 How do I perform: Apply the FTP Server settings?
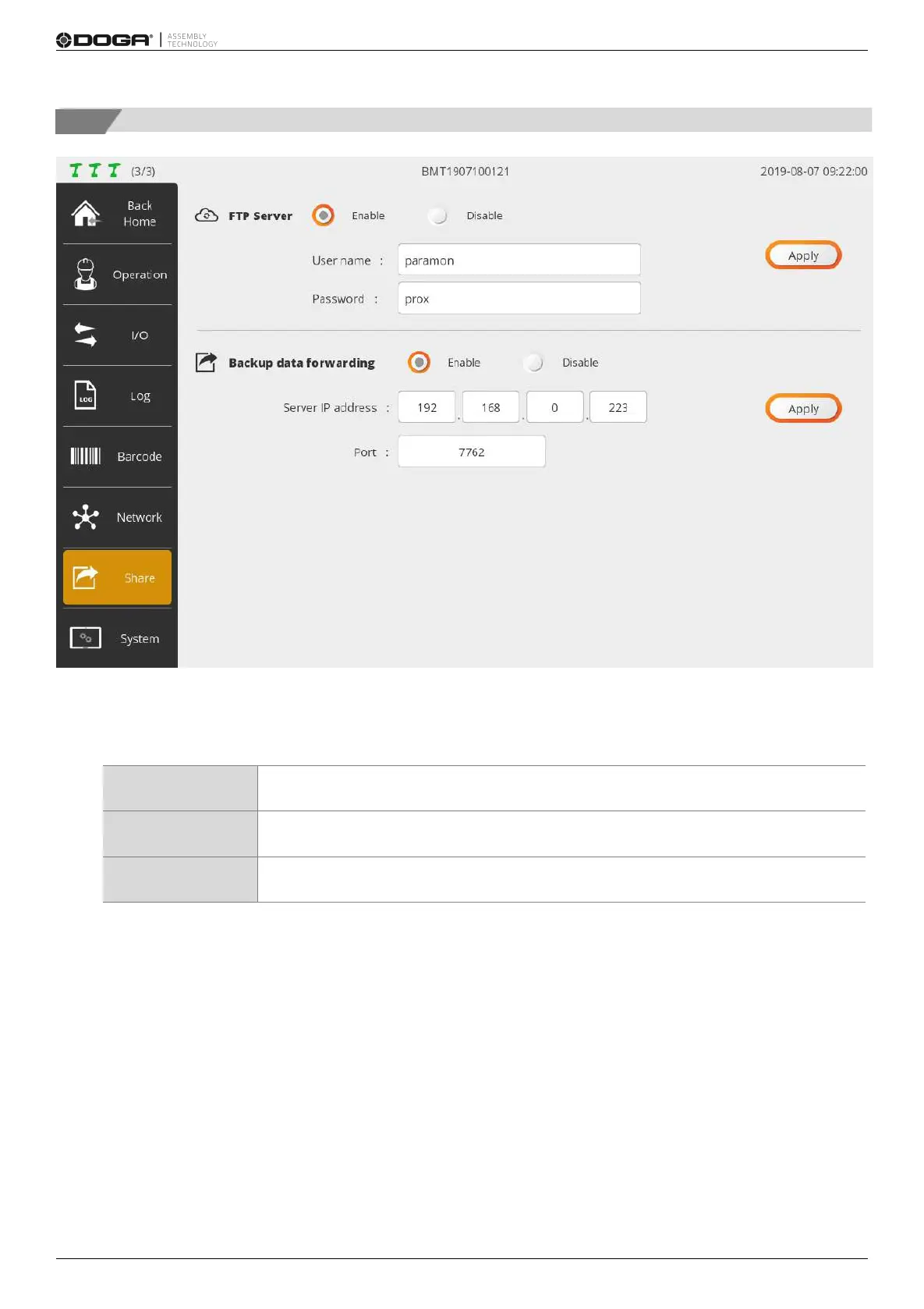pos(803,255)
